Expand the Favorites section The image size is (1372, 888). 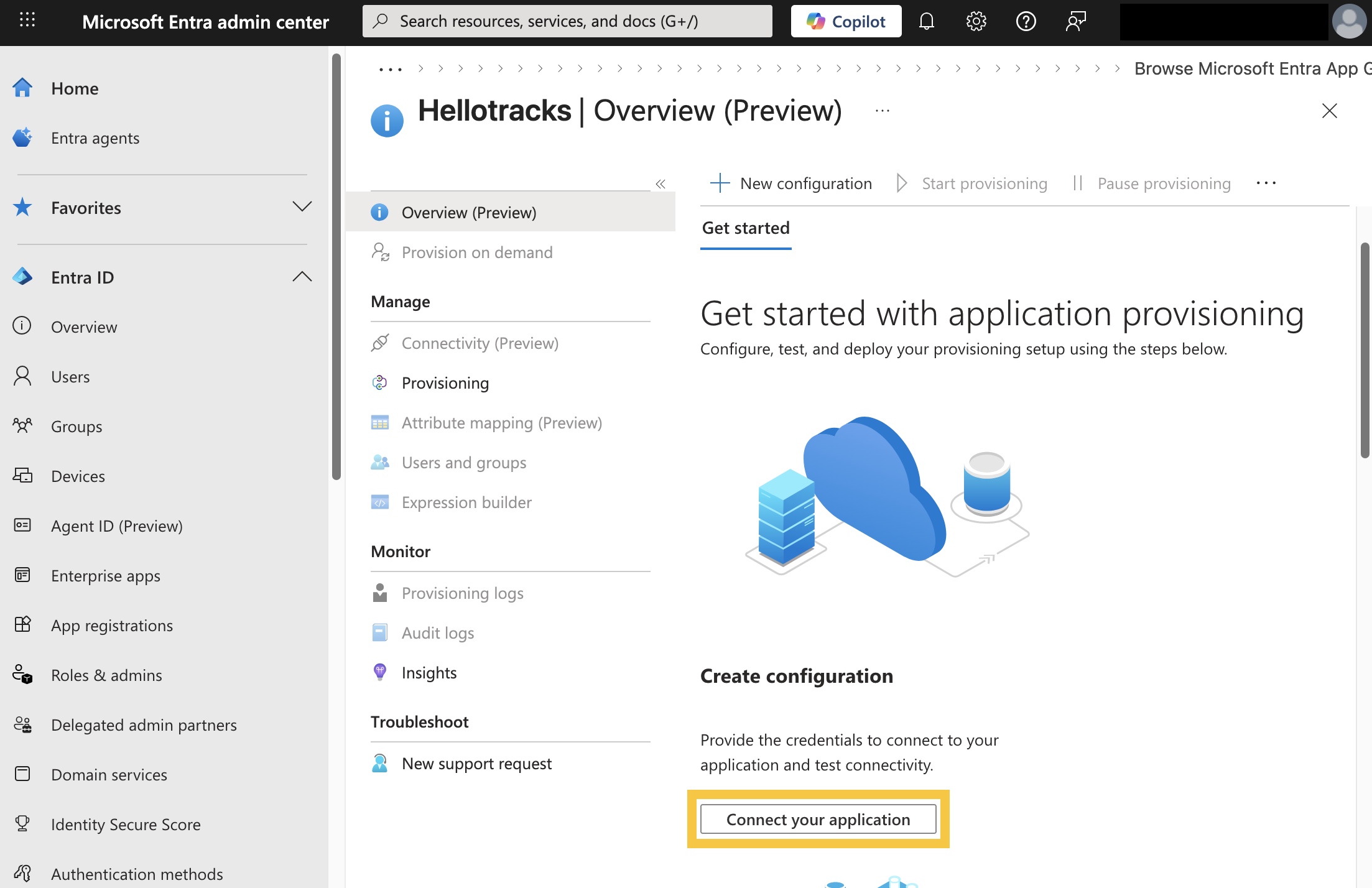click(302, 207)
